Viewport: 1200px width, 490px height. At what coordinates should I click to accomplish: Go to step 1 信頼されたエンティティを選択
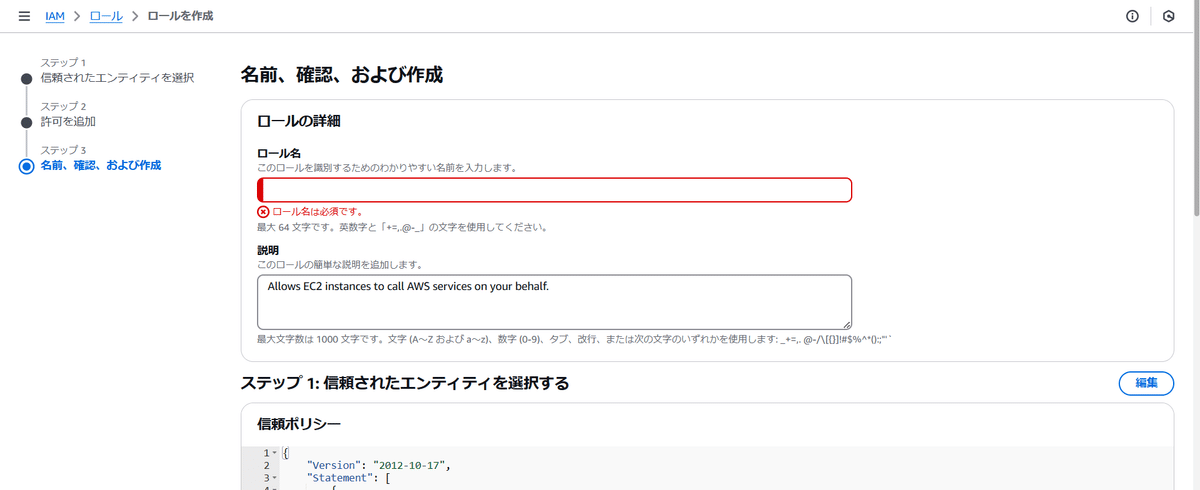[117, 77]
